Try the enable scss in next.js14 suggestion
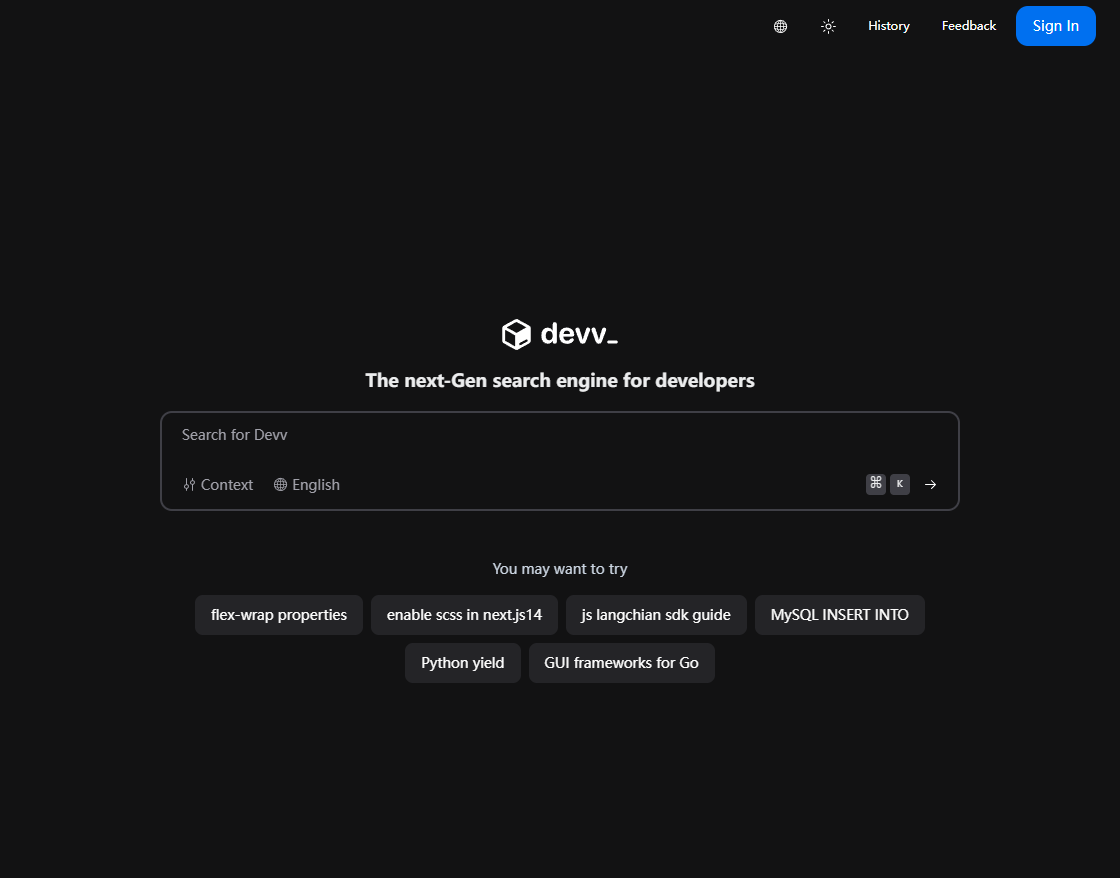The width and height of the screenshot is (1120, 878). (464, 614)
